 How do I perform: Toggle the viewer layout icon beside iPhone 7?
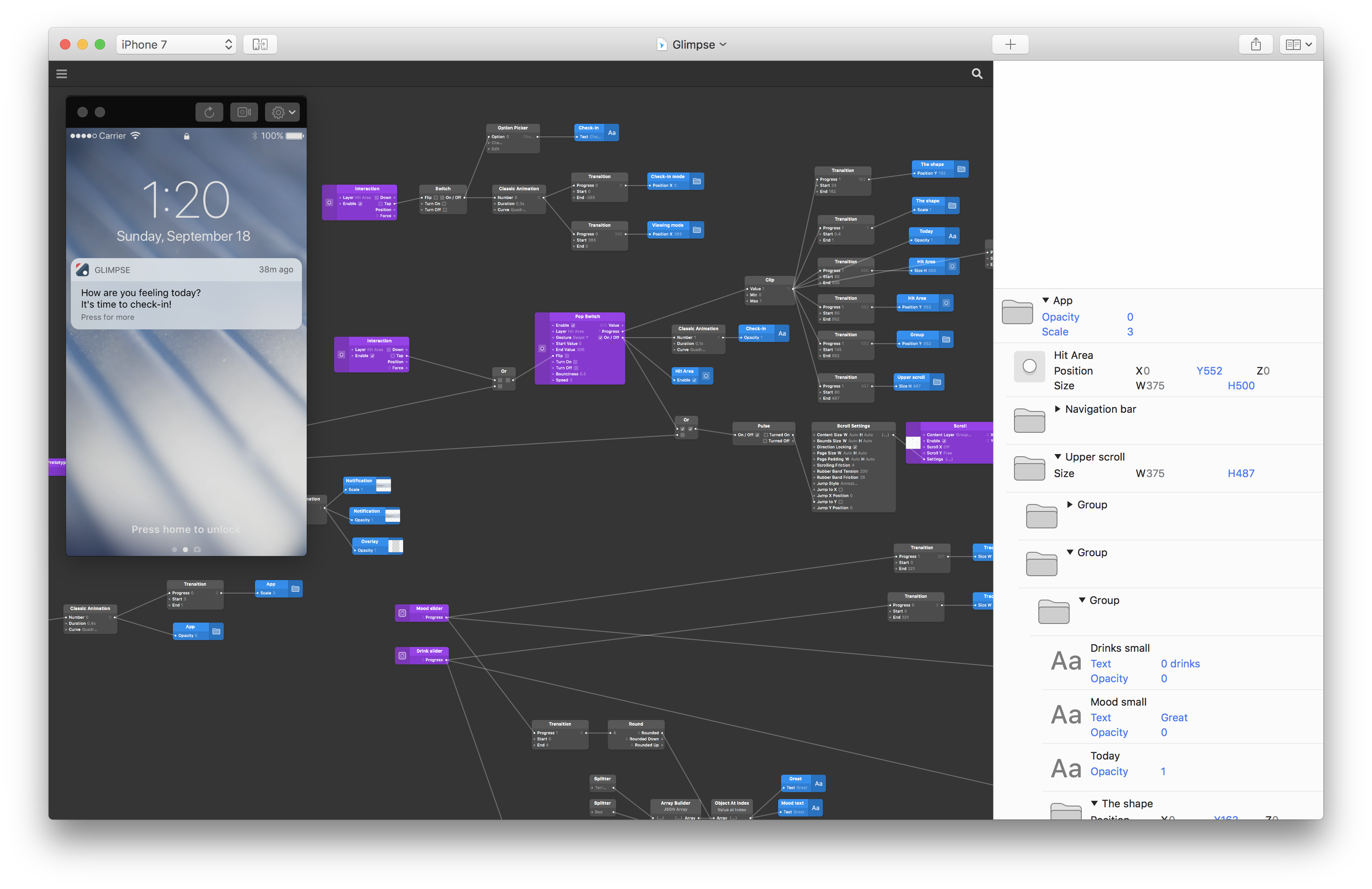(x=260, y=44)
